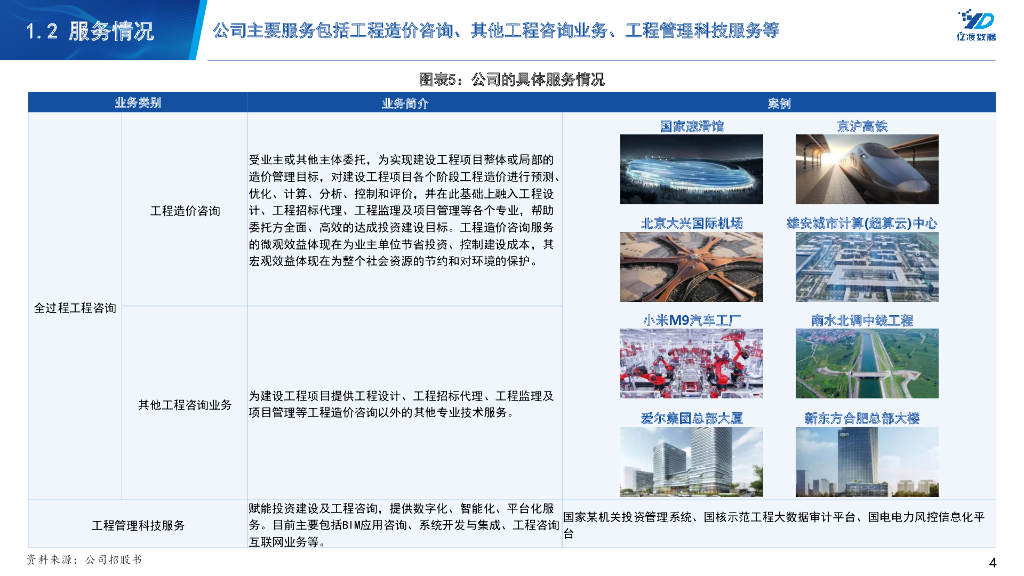Viewport: 1024px width, 576px height.
Task: Select the 工程造价咨询 cell
Action: (185, 210)
